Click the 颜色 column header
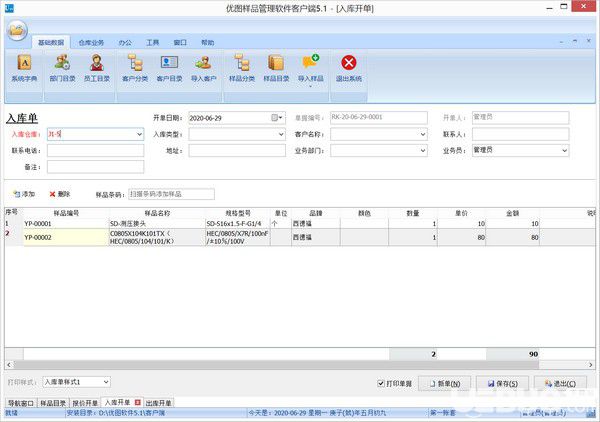Screen dimensions: 600x422 pyautogui.click(x=364, y=213)
